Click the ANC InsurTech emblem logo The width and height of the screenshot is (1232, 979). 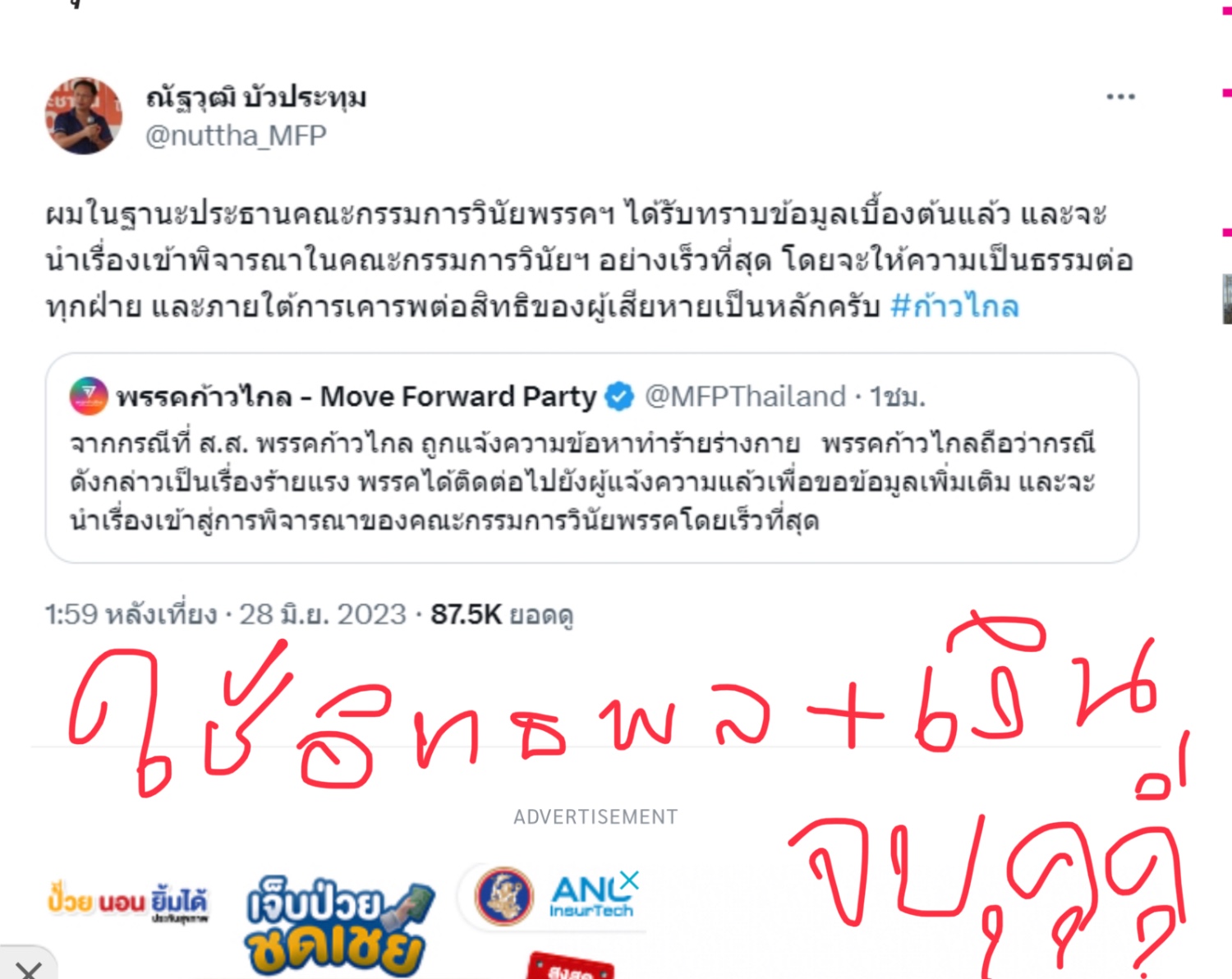click(503, 896)
